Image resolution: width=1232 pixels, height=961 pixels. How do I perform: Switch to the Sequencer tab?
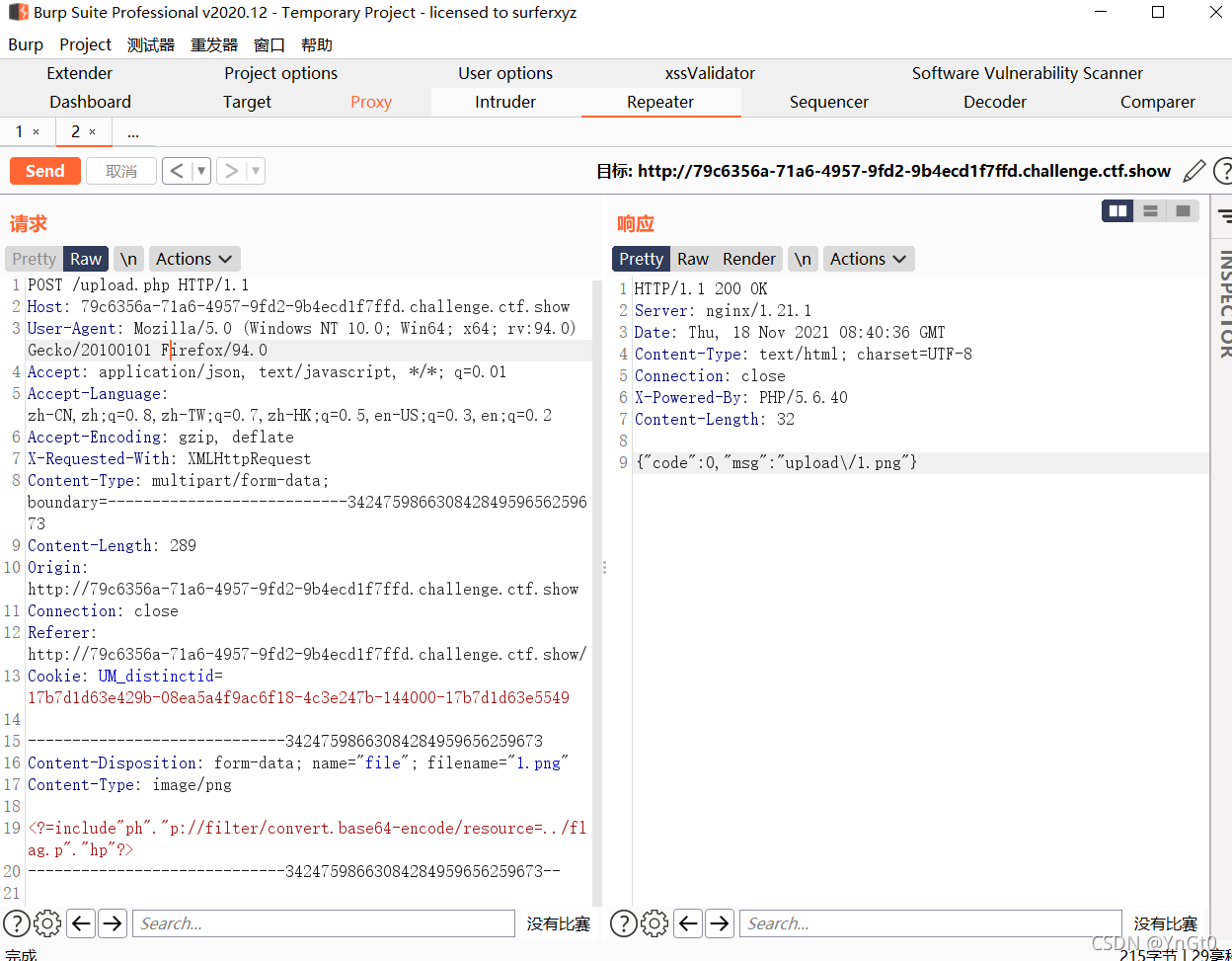[x=829, y=102]
